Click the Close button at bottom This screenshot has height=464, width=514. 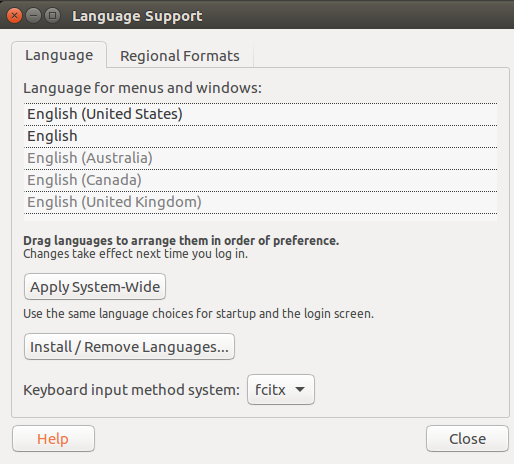coord(467,439)
